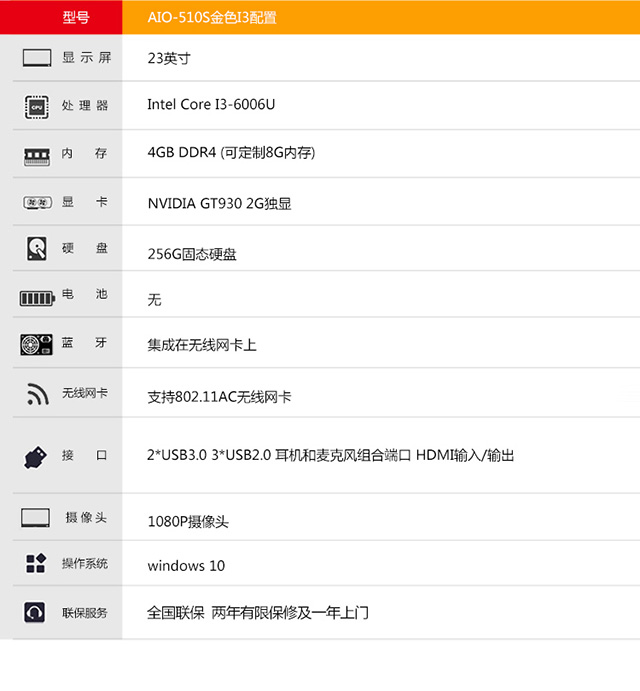Image resolution: width=640 pixels, height=691 pixels.
Task: Click the 处理器 label
Action: pos(85,106)
